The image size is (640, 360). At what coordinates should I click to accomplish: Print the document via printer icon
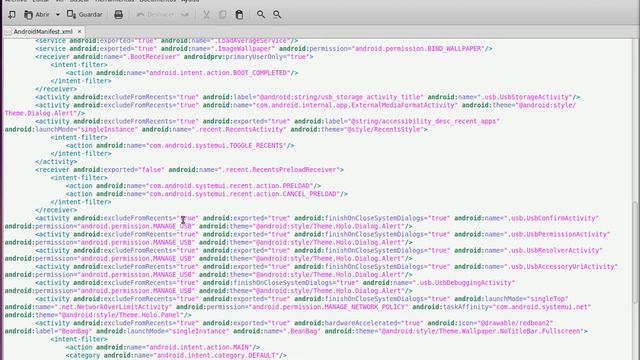click(118, 15)
